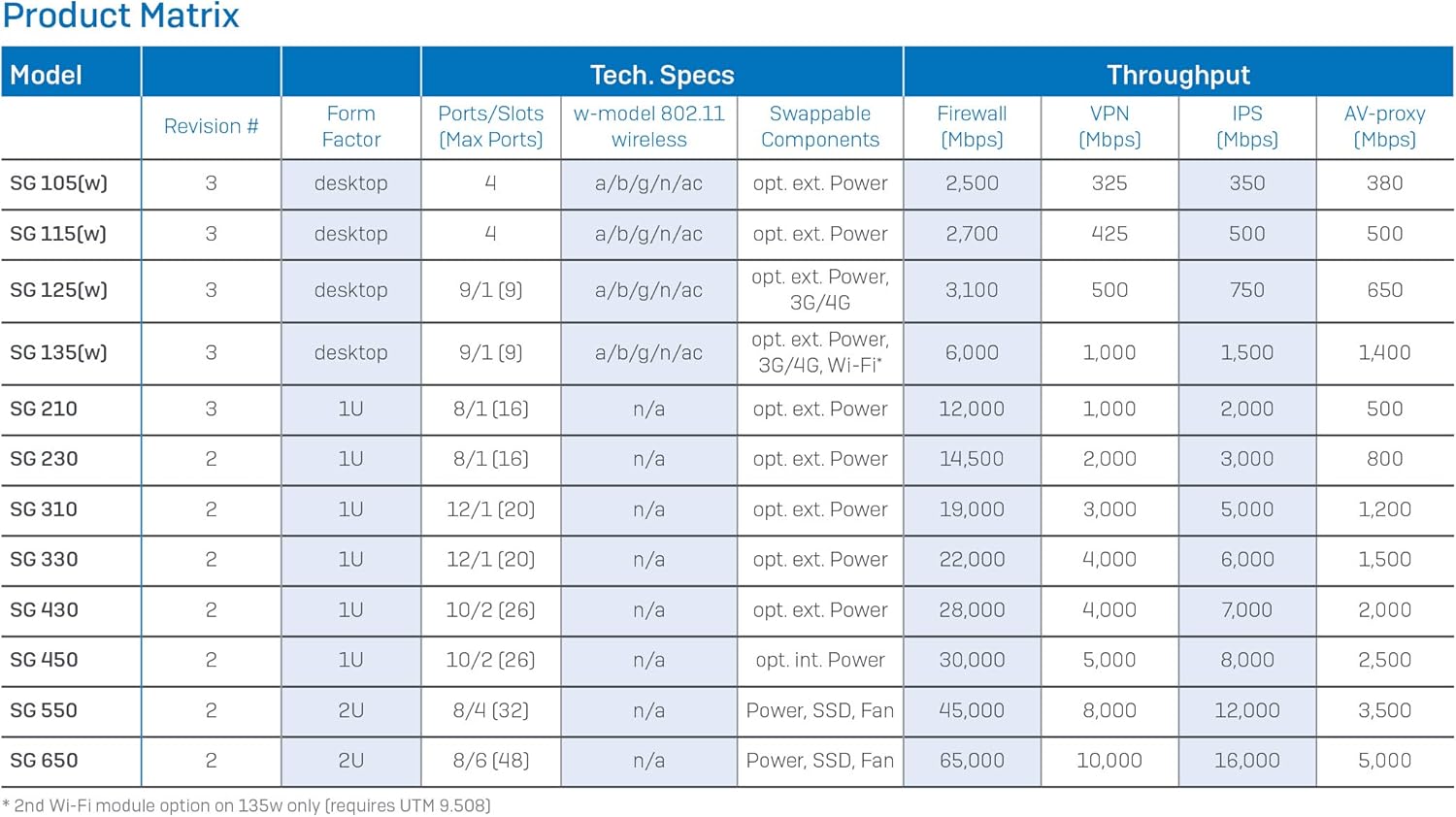Image resolution: width=1456 pixels, height=817 pixels.
Task: Click the IPS (Mbps) column header
Action: point(1247,126)
